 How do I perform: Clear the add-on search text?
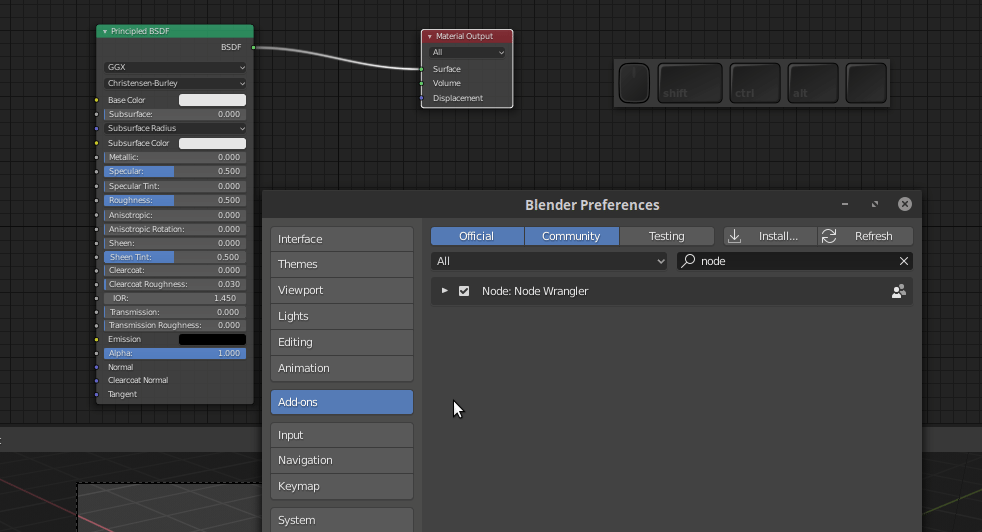(x=904, y=261)
